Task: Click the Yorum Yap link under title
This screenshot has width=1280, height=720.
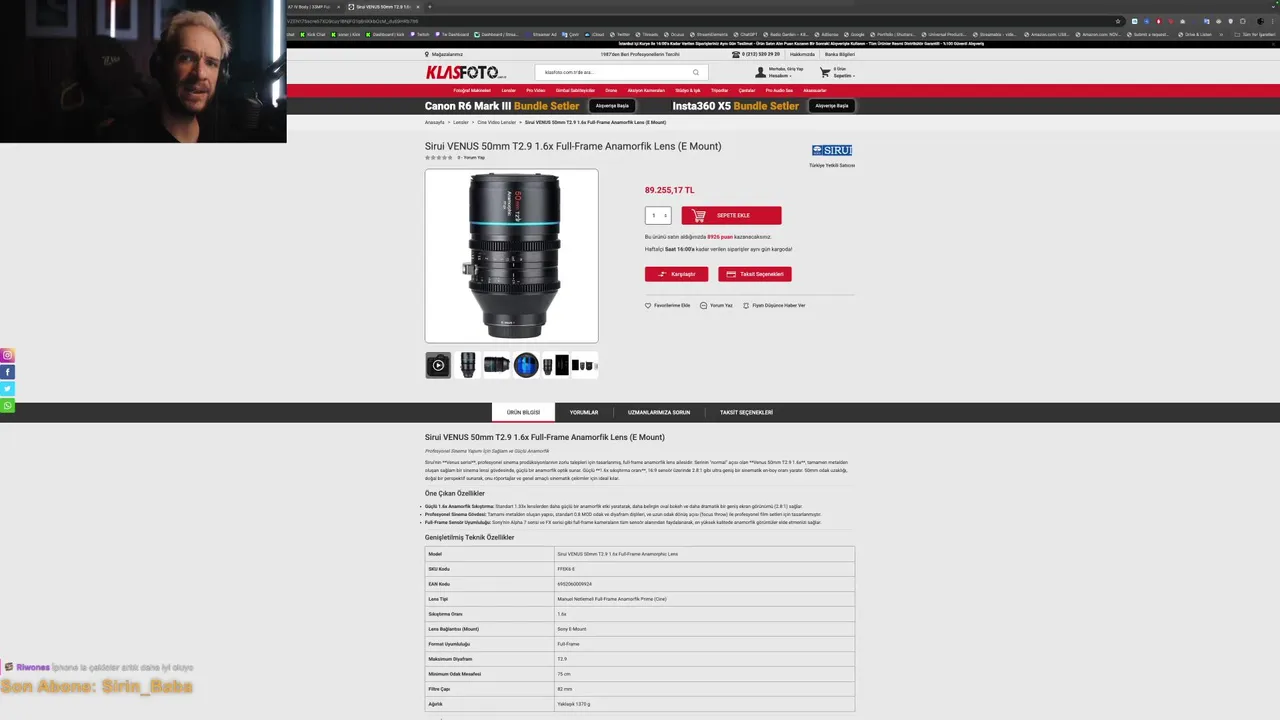Action: click(x=474, y=157)
